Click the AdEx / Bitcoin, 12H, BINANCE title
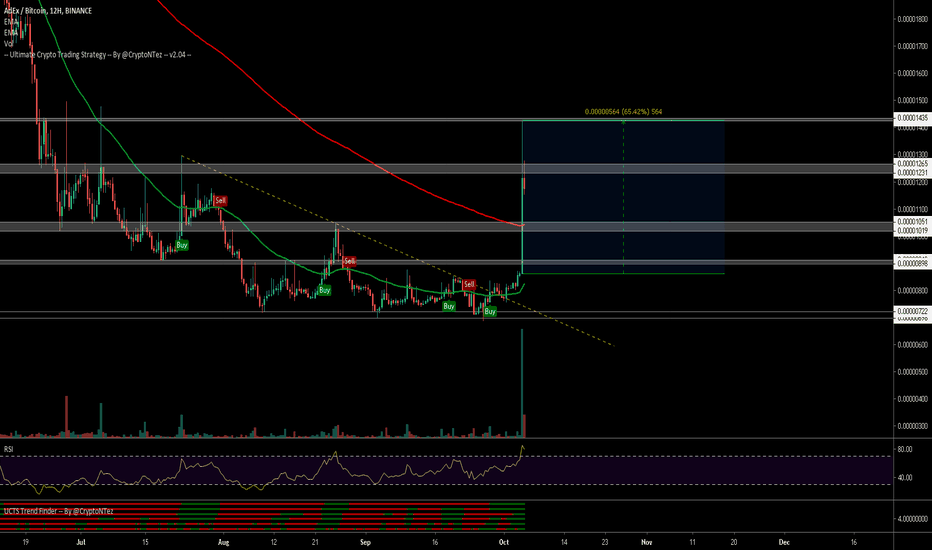Viewport: 932px width, 550px height. pos(48,11)
